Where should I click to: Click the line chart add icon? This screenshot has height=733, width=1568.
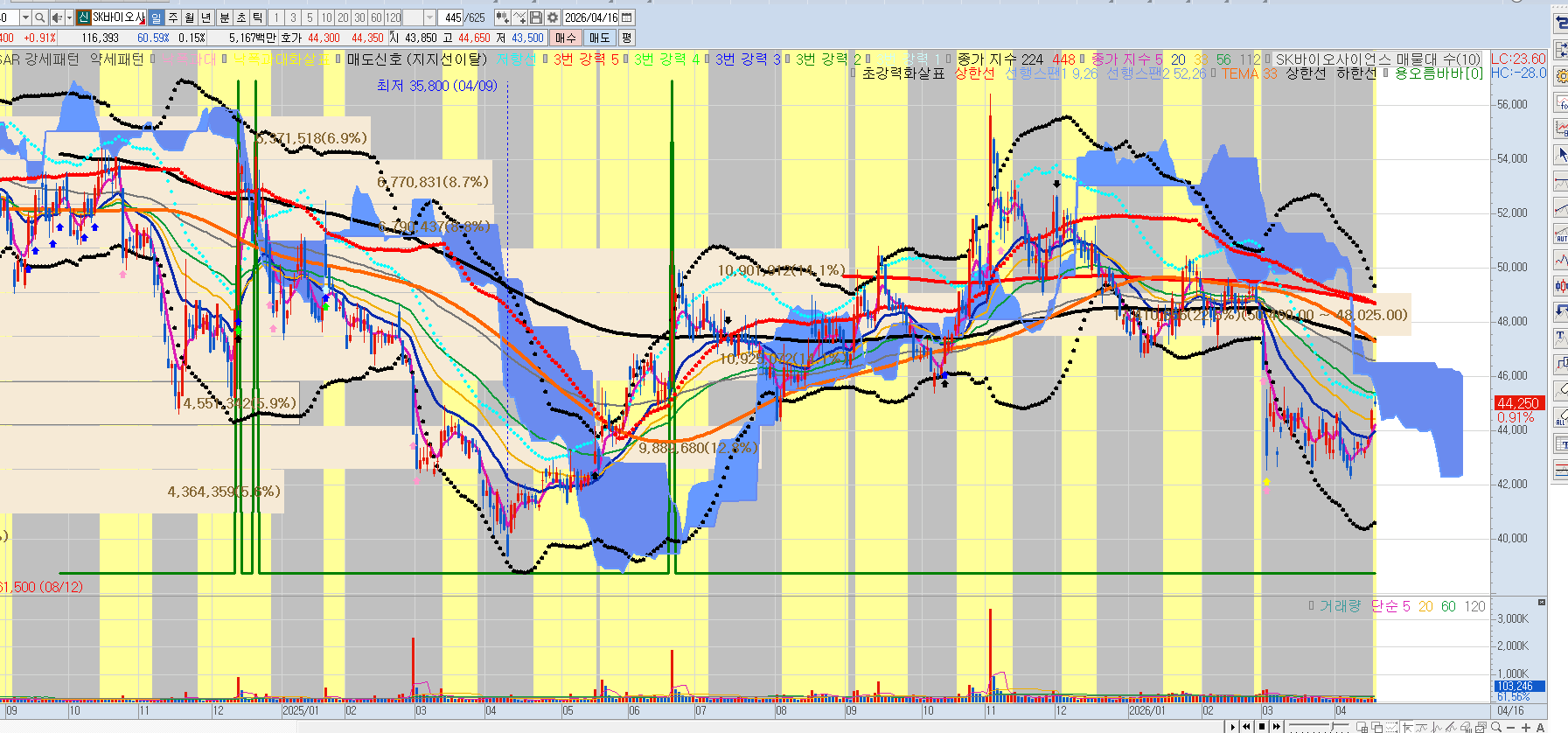[x=520, y=17]
